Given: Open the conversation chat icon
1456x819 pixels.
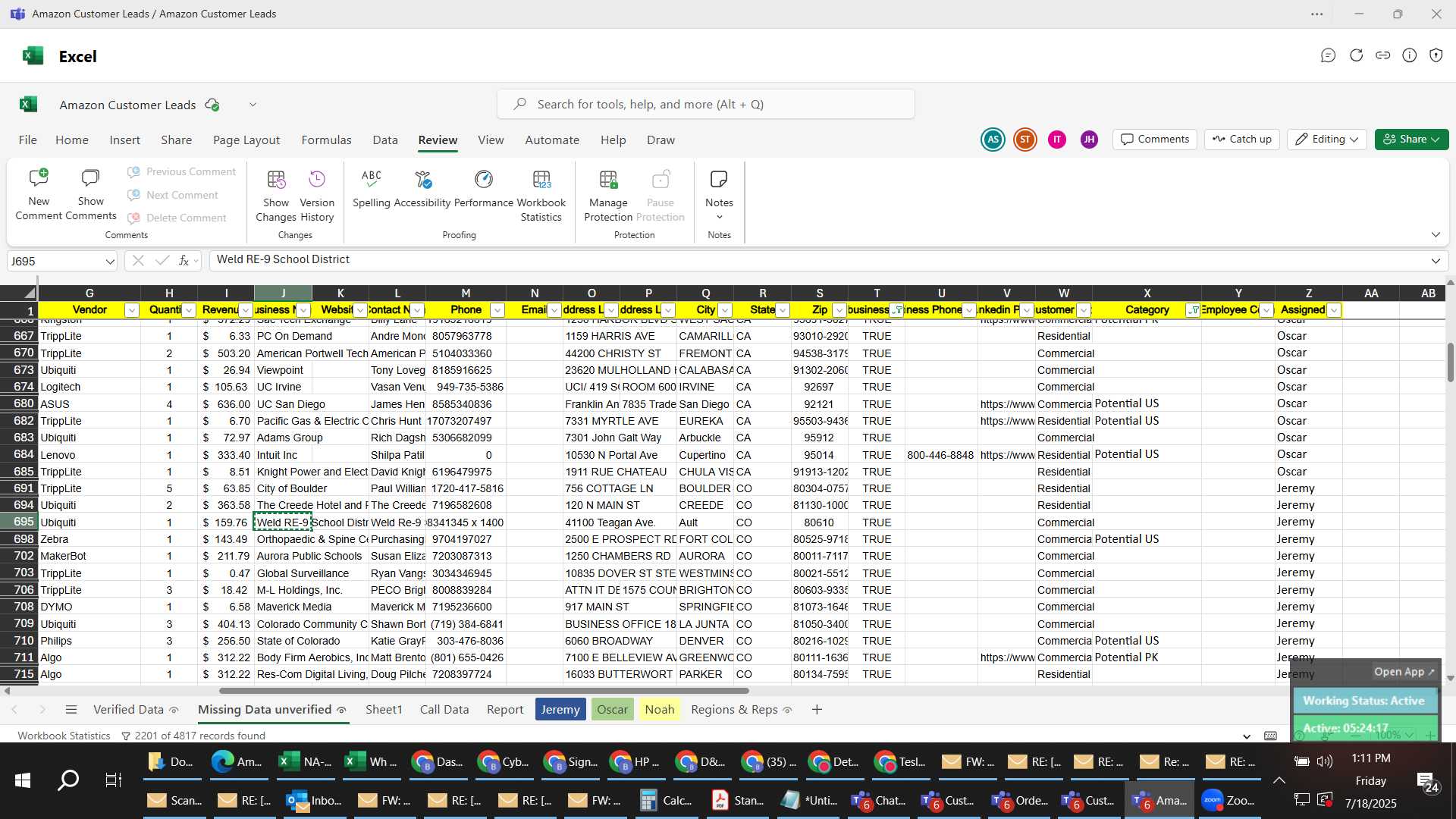Looking at the screenshot, I should 1328,55.
